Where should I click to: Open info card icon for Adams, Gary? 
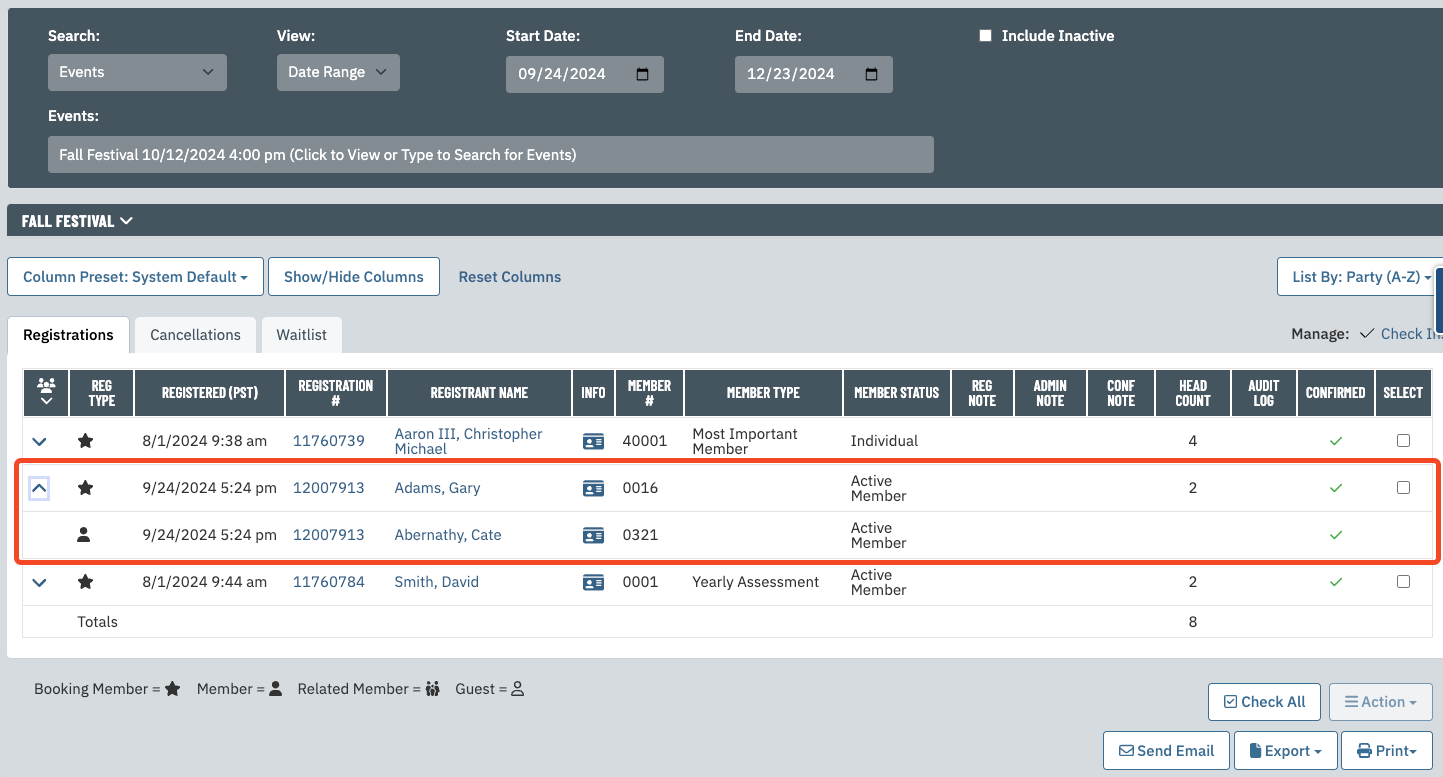coord(593,488)
